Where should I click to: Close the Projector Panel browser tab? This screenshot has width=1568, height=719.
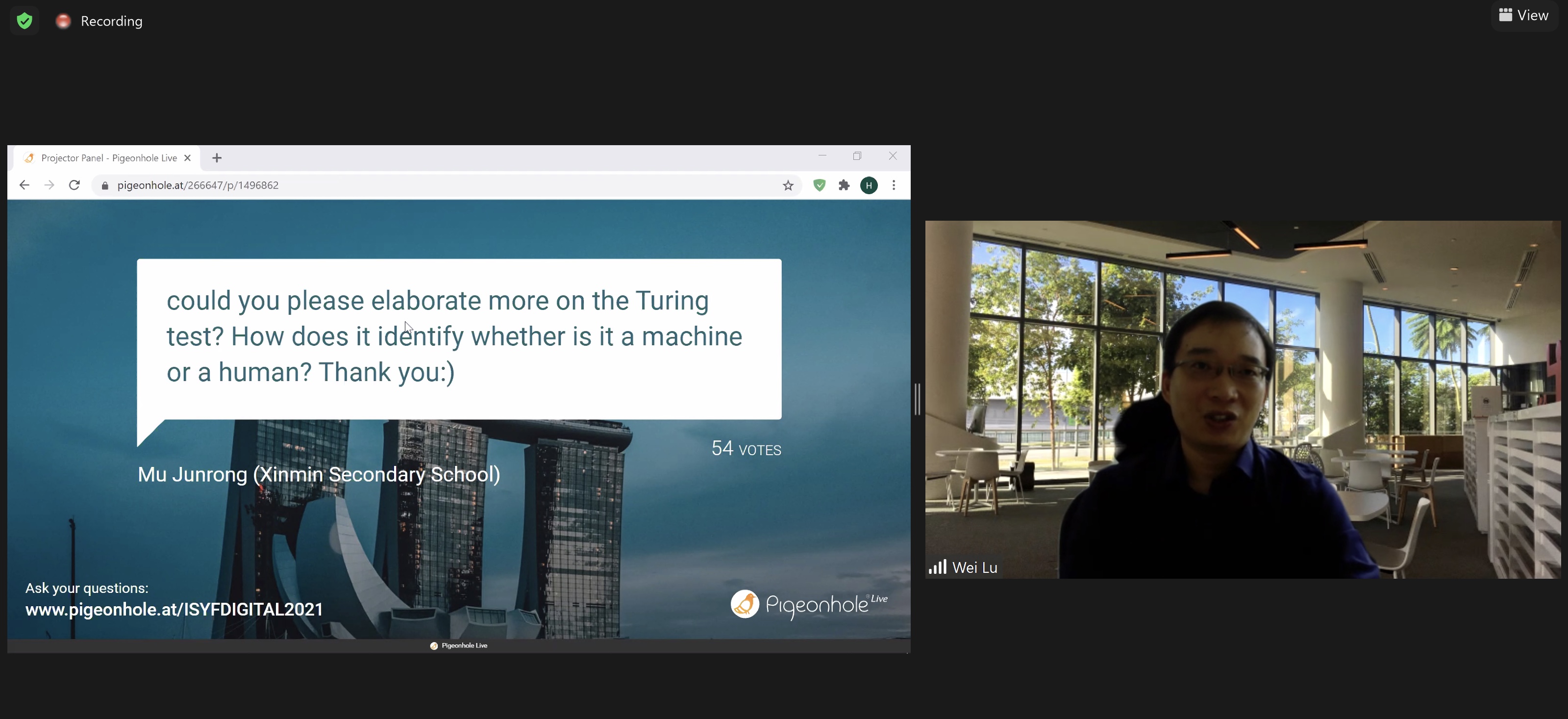coord(187,158)
